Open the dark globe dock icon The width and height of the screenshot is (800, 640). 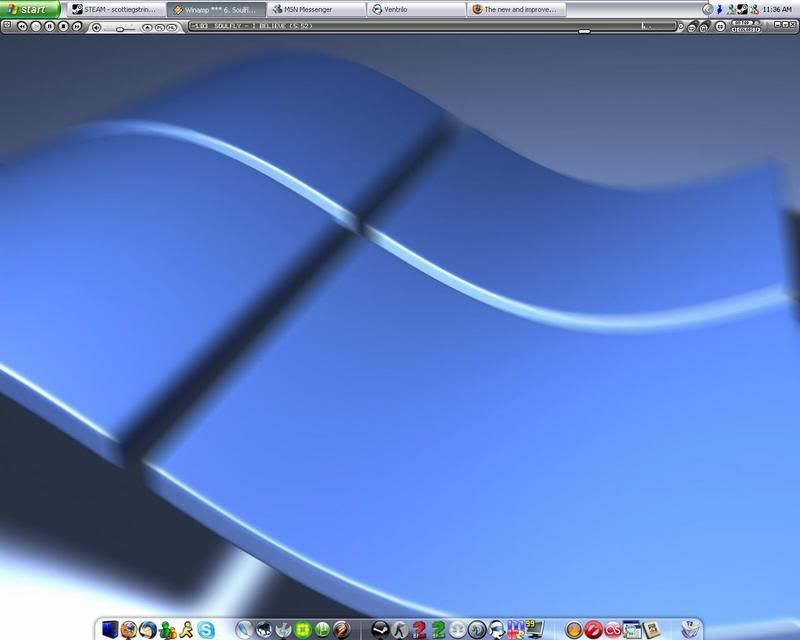pyautogui.click(x=264, y=629)
